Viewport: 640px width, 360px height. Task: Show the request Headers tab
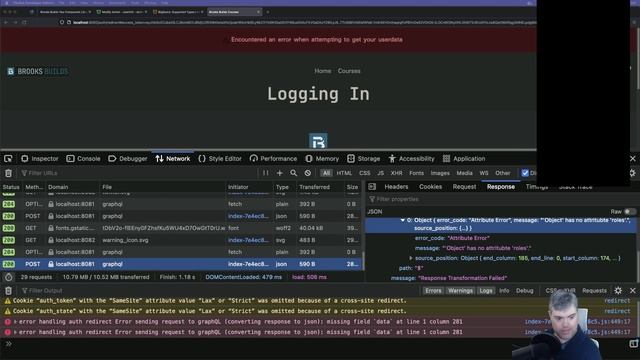coord(396,187)
